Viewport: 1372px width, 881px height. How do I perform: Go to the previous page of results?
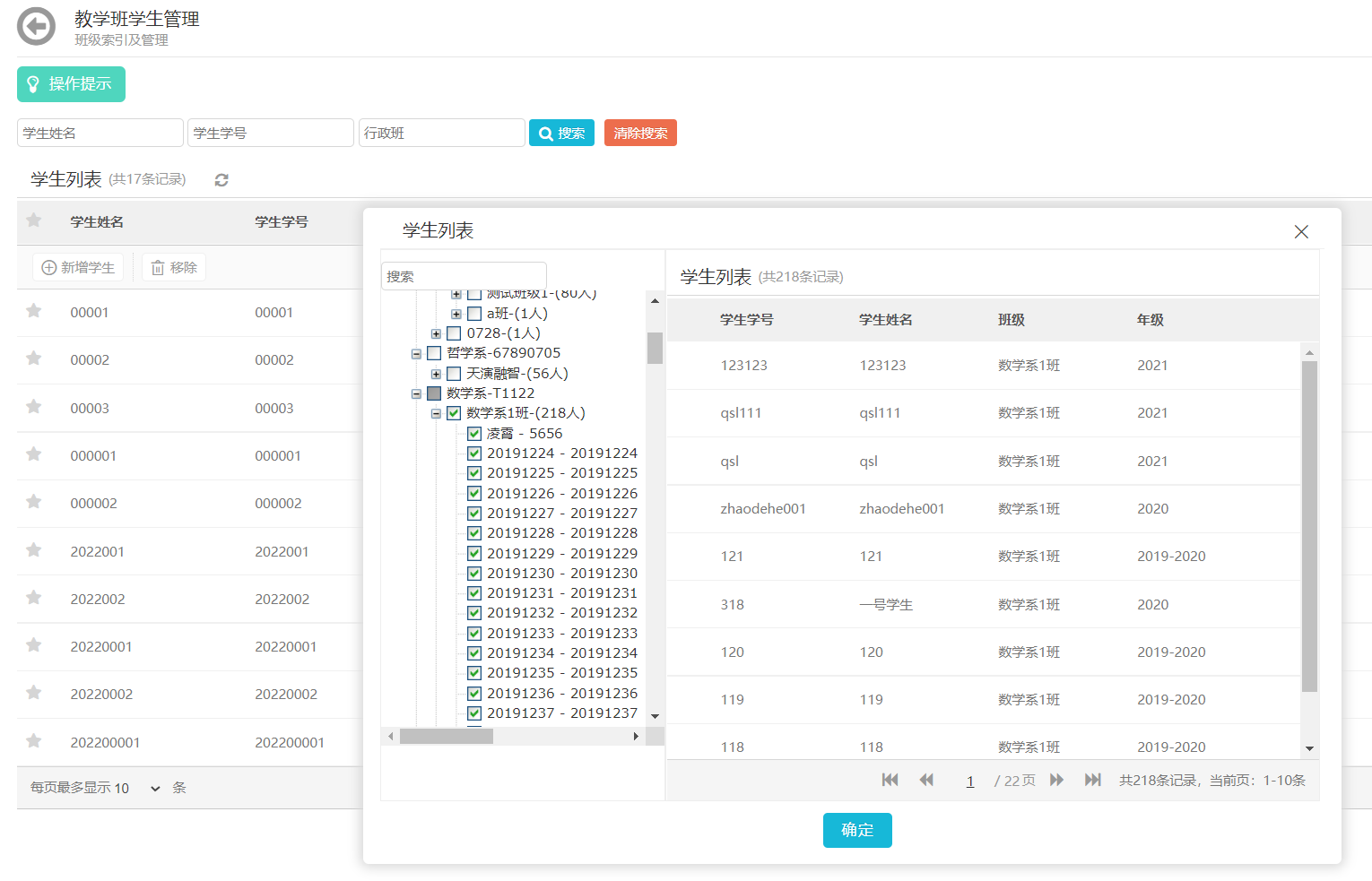coord(926,780)
